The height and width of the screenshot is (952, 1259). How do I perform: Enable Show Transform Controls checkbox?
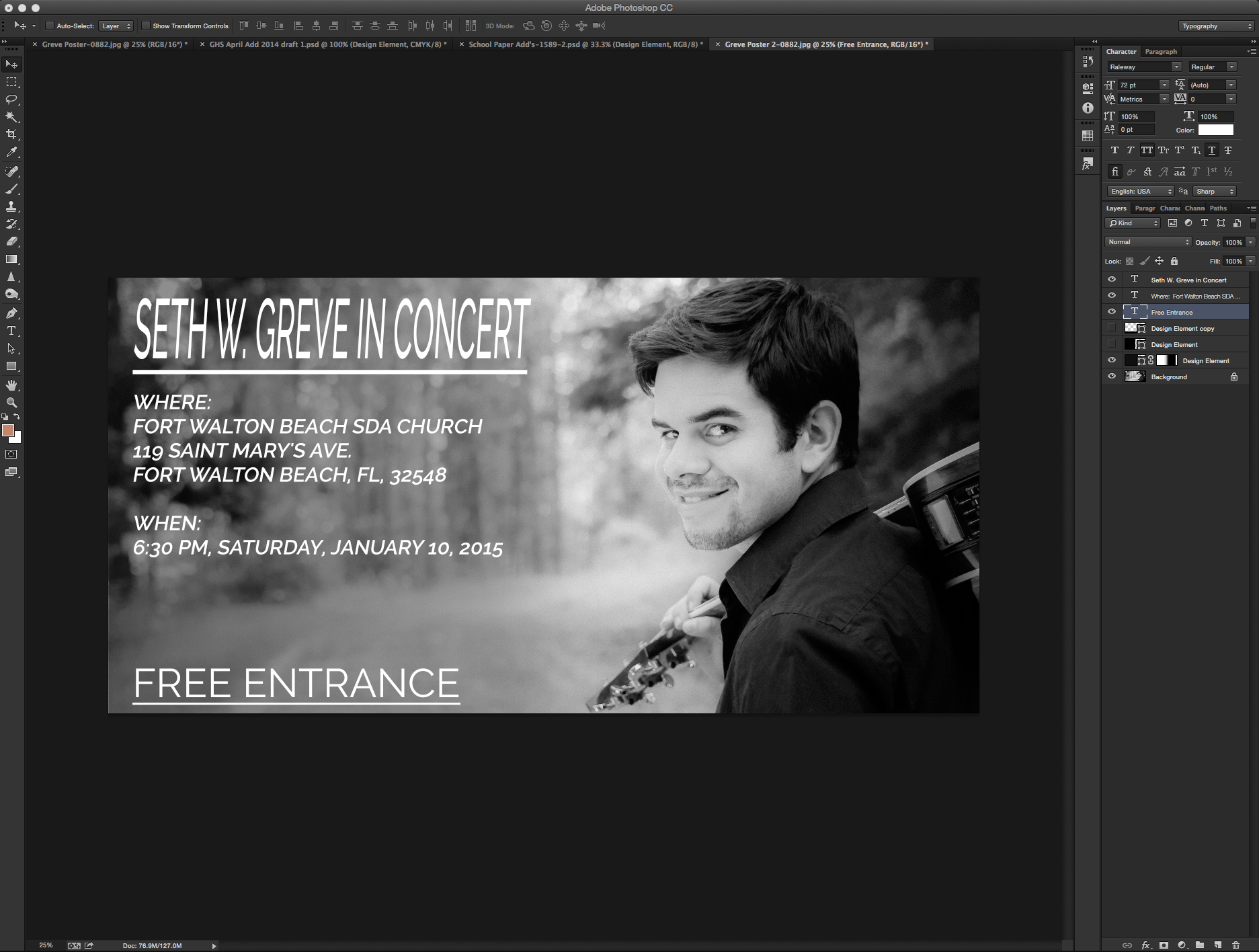point(145,26)
